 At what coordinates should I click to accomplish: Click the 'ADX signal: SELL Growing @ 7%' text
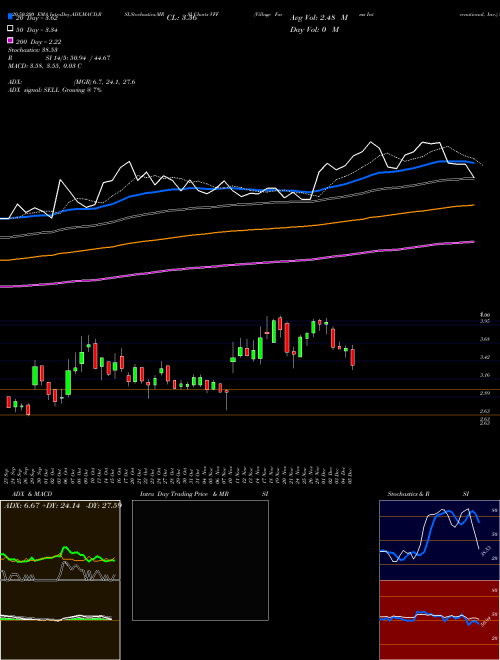[x=55, y=90]
